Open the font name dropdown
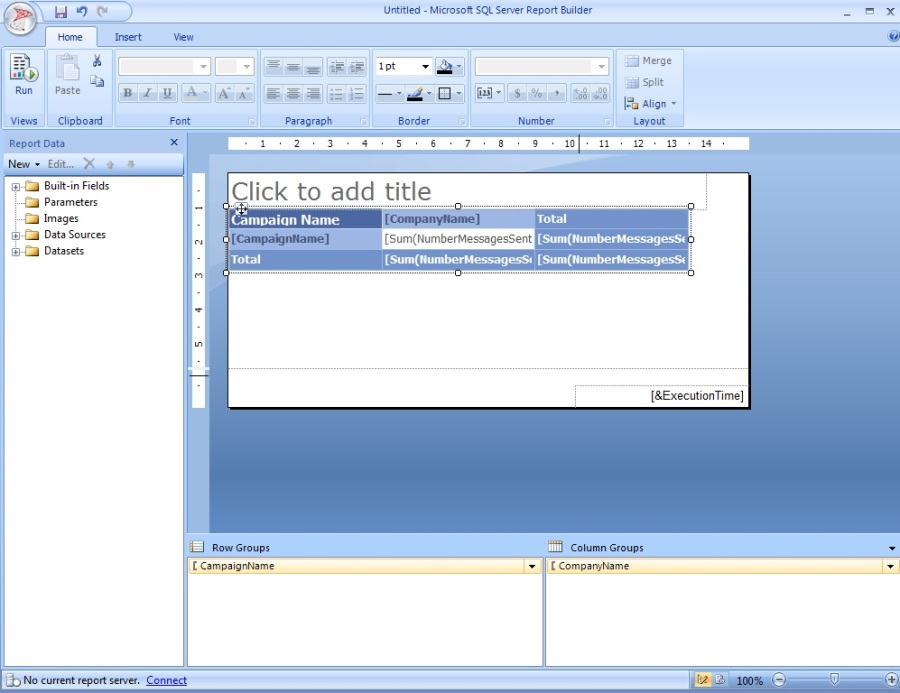Image resolution: width=900 pixels, height=693 pixels. point(203,67)
